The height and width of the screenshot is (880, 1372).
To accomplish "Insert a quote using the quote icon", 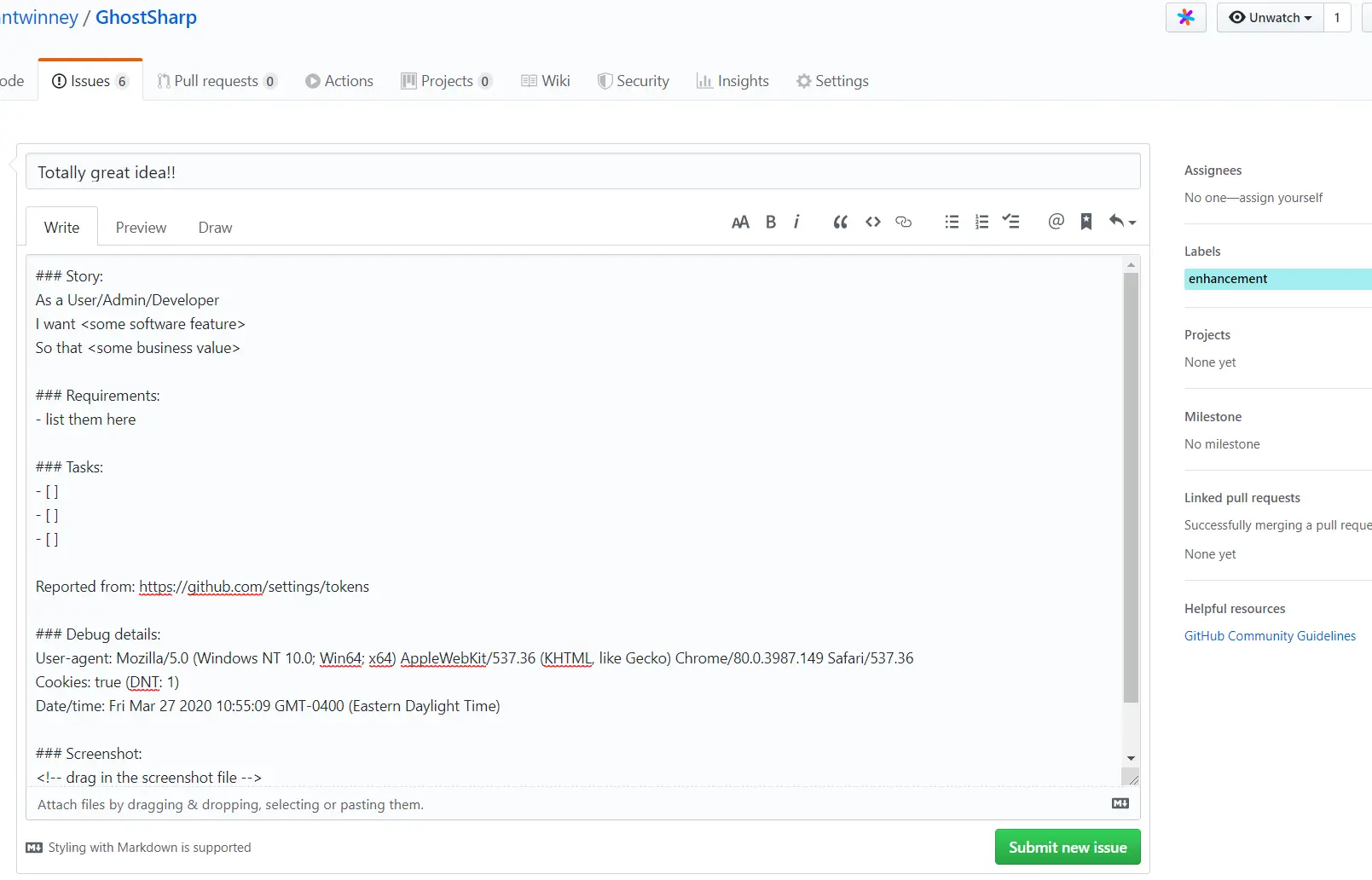I will coord(841,223).
